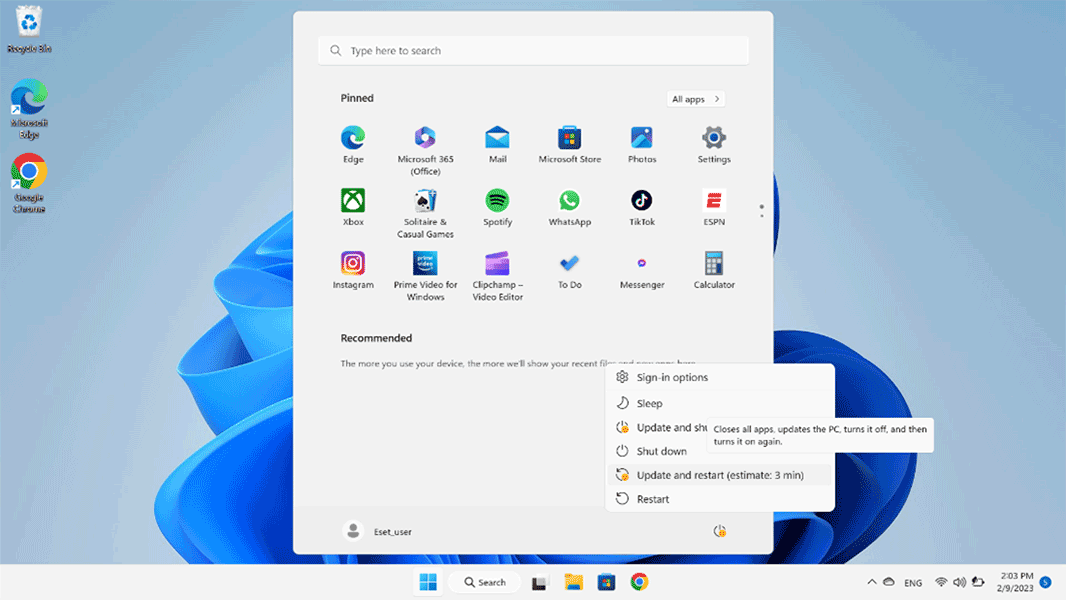This screenshot has height=600, width=1066.
Task: Click the power button in Start menu
Action: (719, 531)
